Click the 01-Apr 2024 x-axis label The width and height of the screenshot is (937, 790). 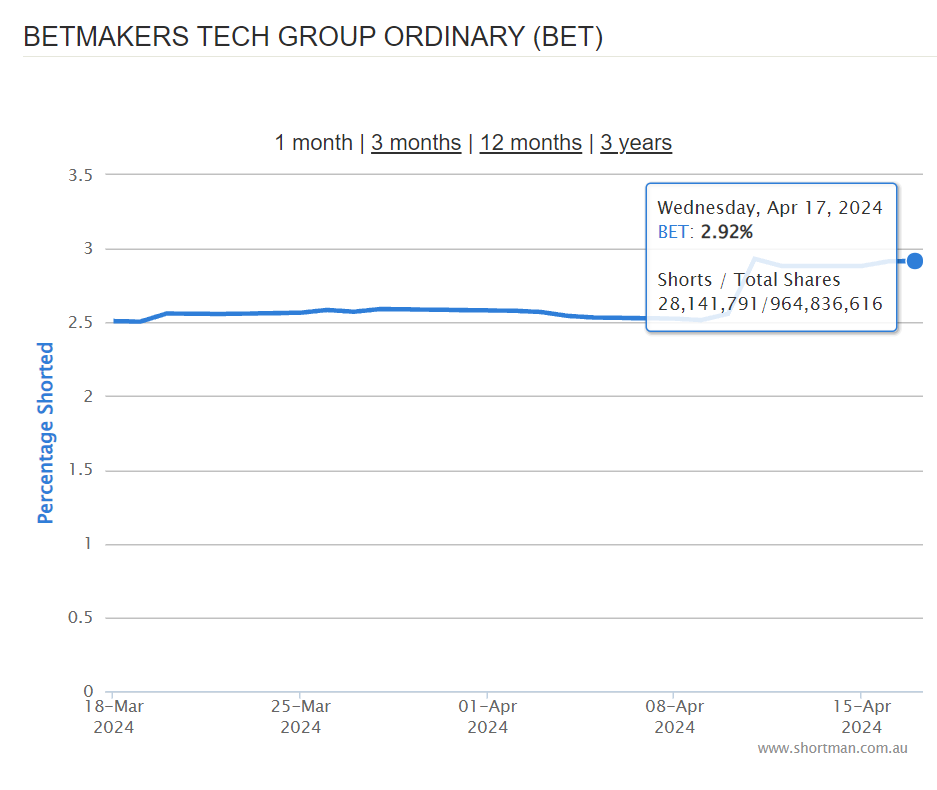(x=487, y=716)
